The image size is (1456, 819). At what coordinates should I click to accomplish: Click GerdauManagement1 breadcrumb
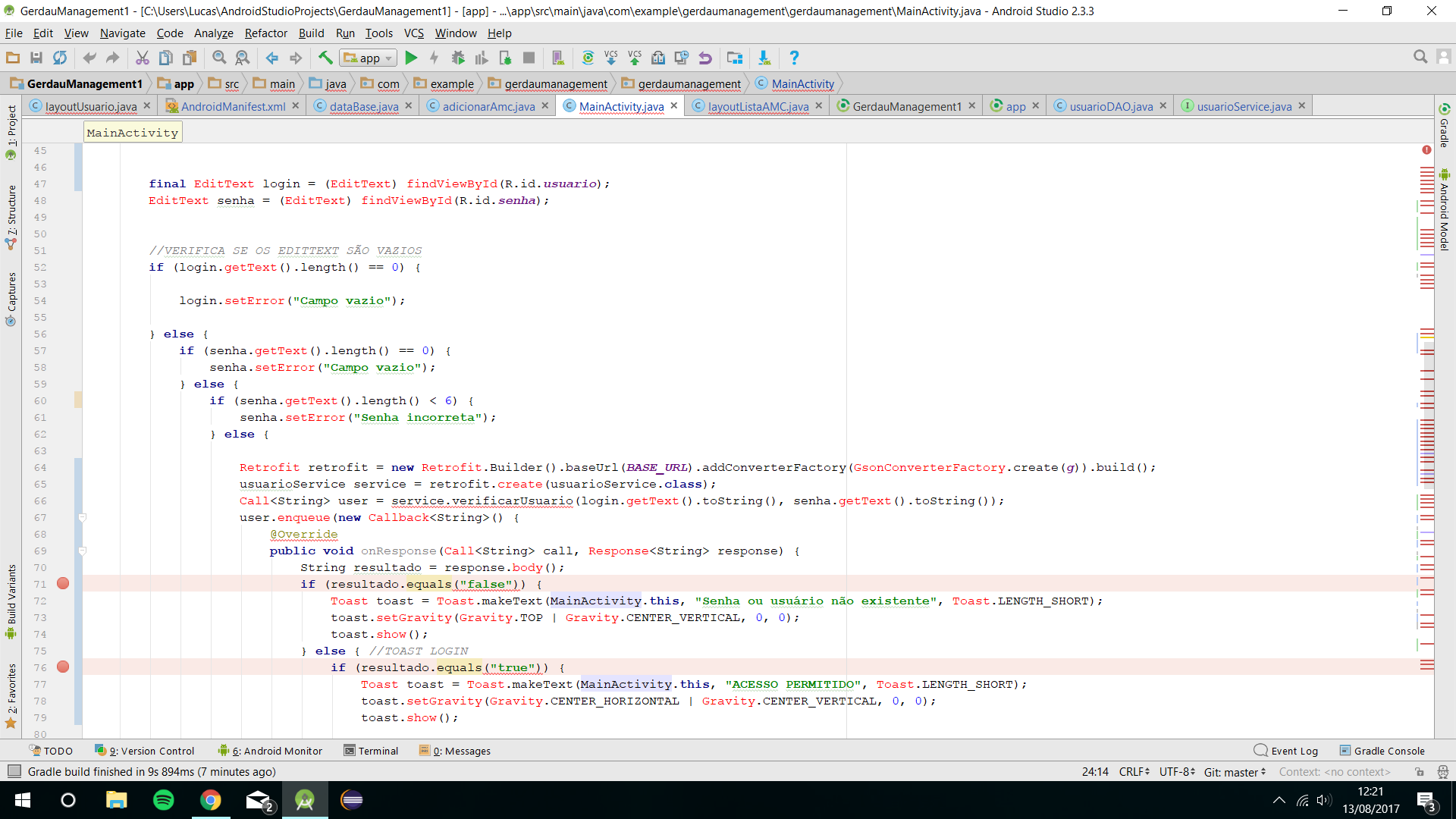click(x=77, y=83)
